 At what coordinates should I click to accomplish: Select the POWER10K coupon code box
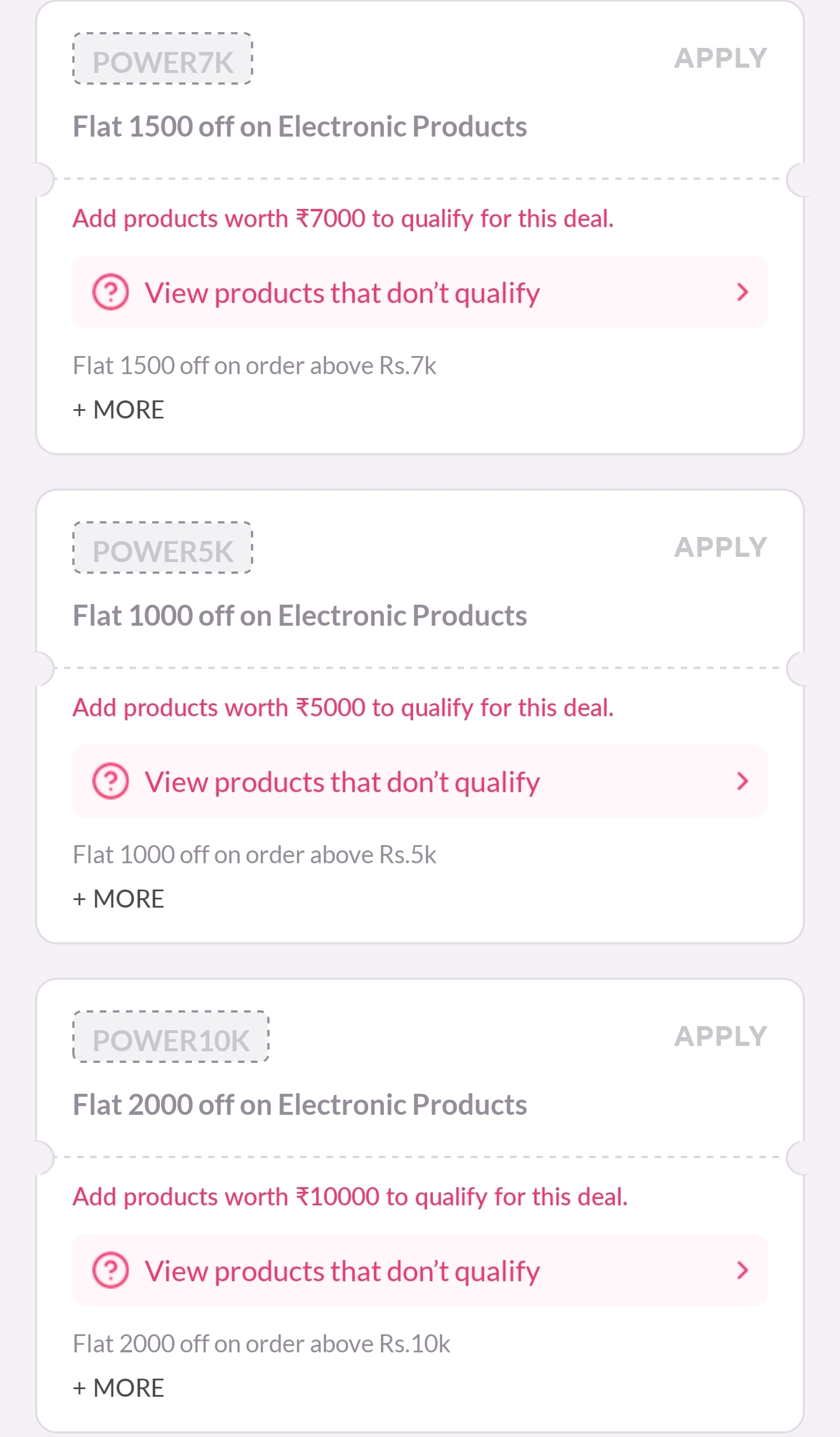pyautogui.click(x=171, y=1038)
